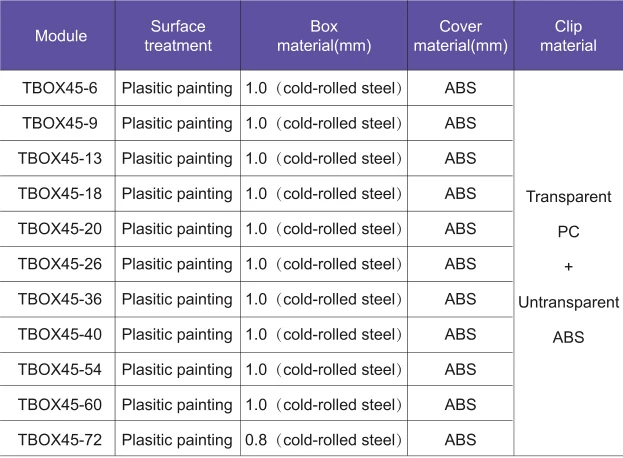Click the TBOX45-26 module cell

pyautogui.click(x=60, y=264)
